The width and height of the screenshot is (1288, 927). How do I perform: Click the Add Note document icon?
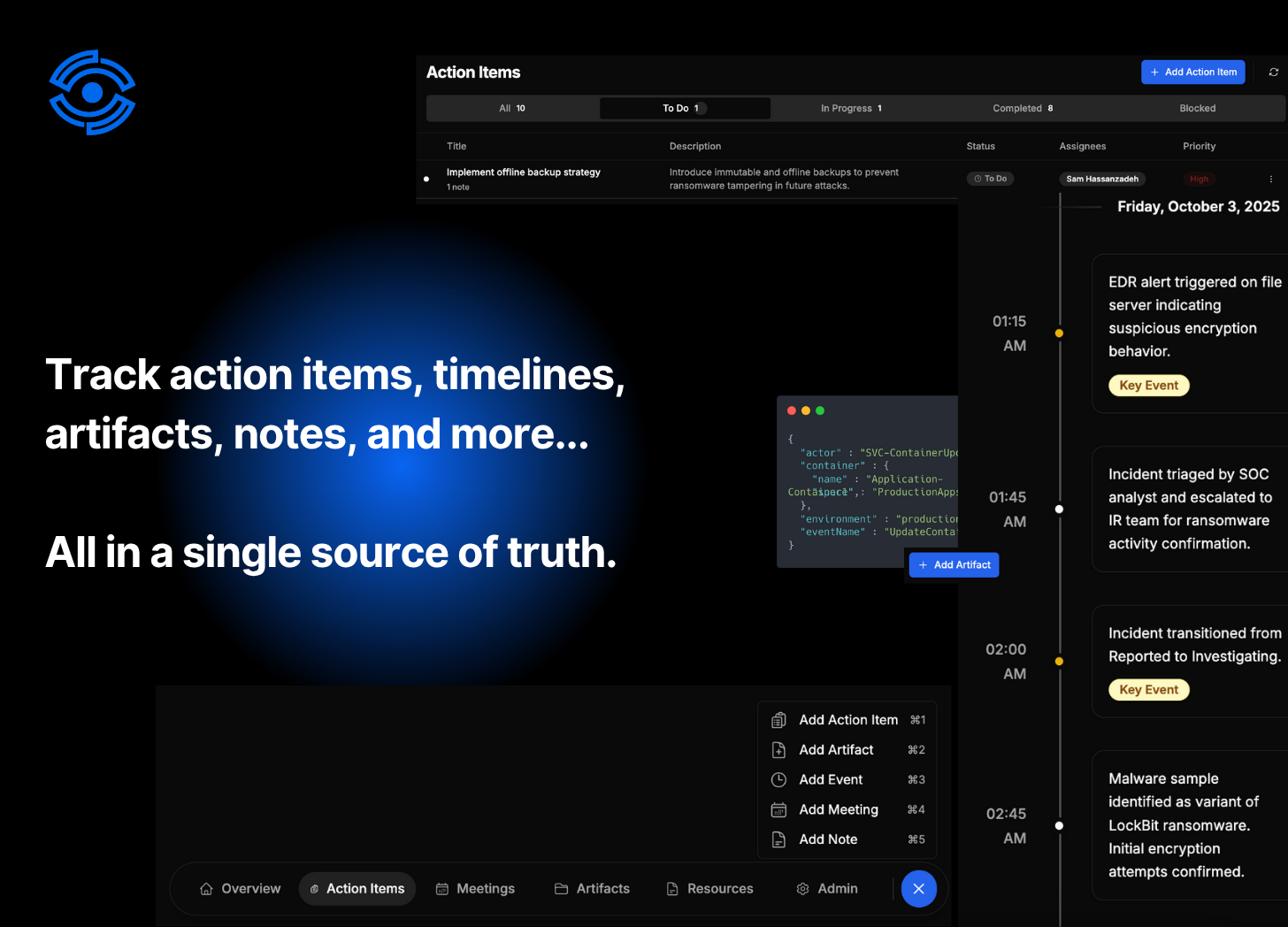[x=778, y=839]
